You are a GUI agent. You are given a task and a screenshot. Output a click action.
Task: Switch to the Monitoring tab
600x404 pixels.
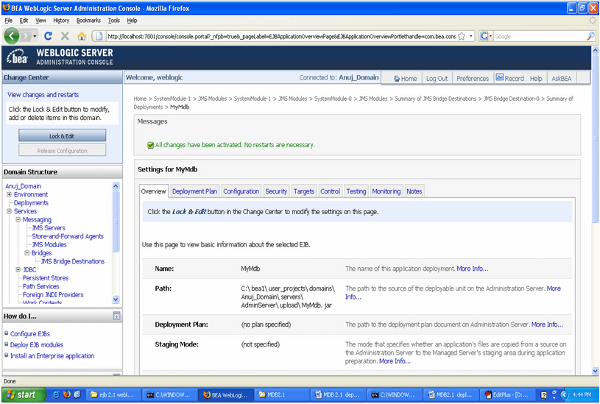(386, 191)
